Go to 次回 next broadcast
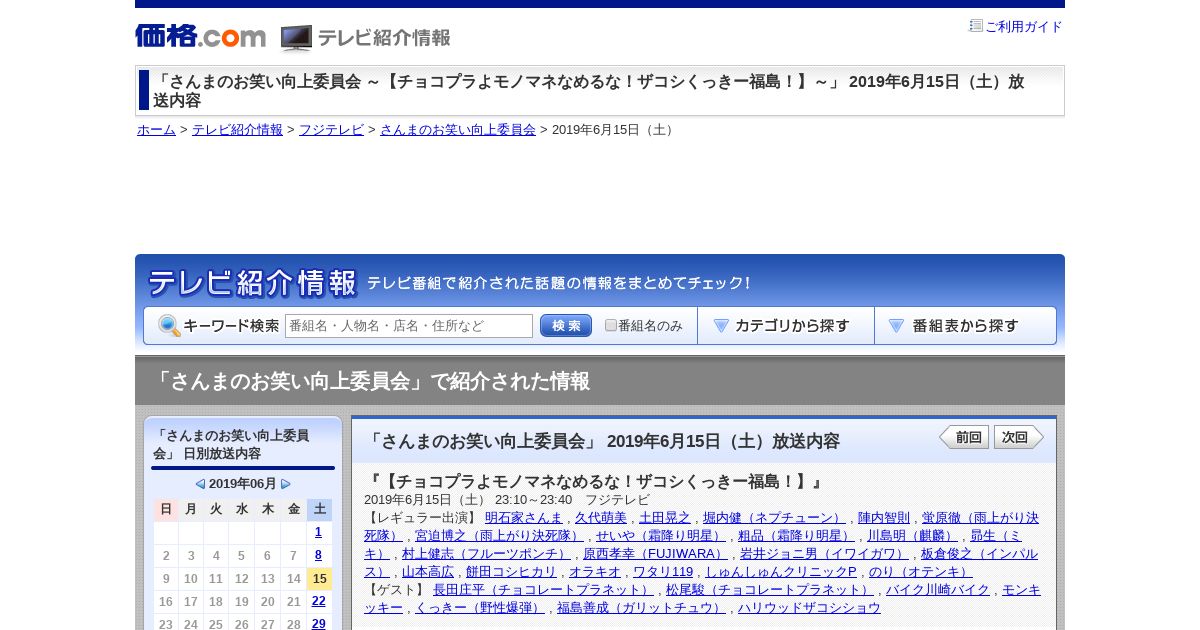The width and height of the screenshot is (1200, 630). click(1019, 437)
